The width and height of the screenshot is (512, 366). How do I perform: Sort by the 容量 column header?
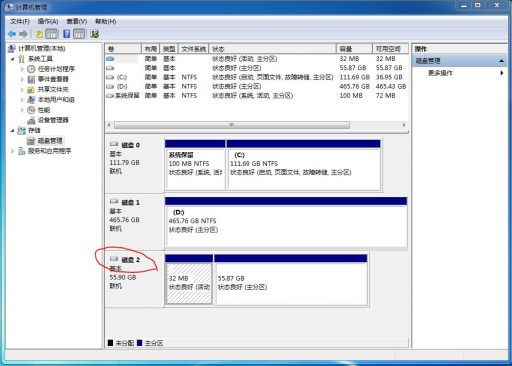click(354, 49)
